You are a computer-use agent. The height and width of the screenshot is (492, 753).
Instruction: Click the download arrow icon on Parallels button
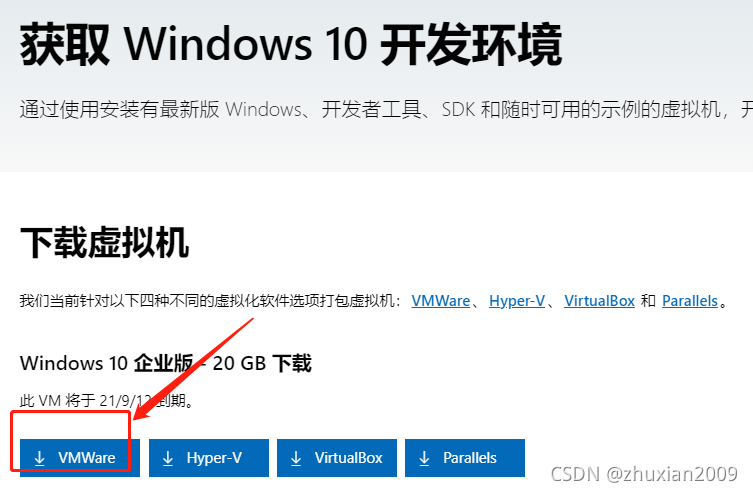pyautogui.click(x=424, y=458)
